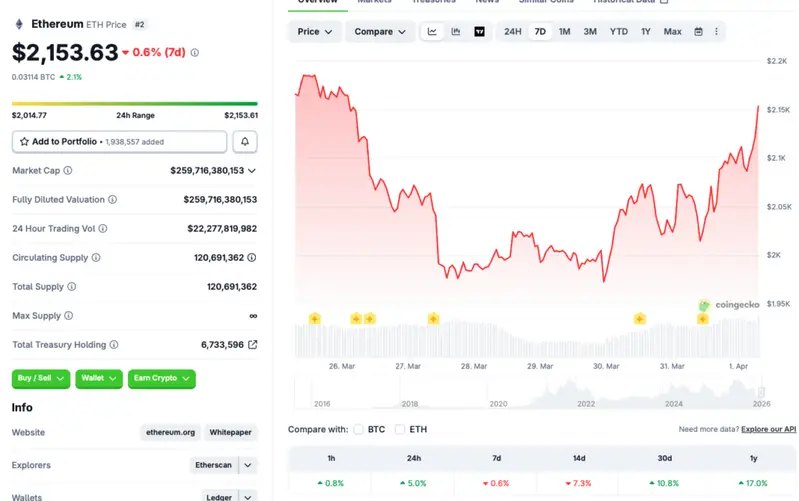Switch to candlestick chart icon
Screen dimensions: 799x501
456,32
